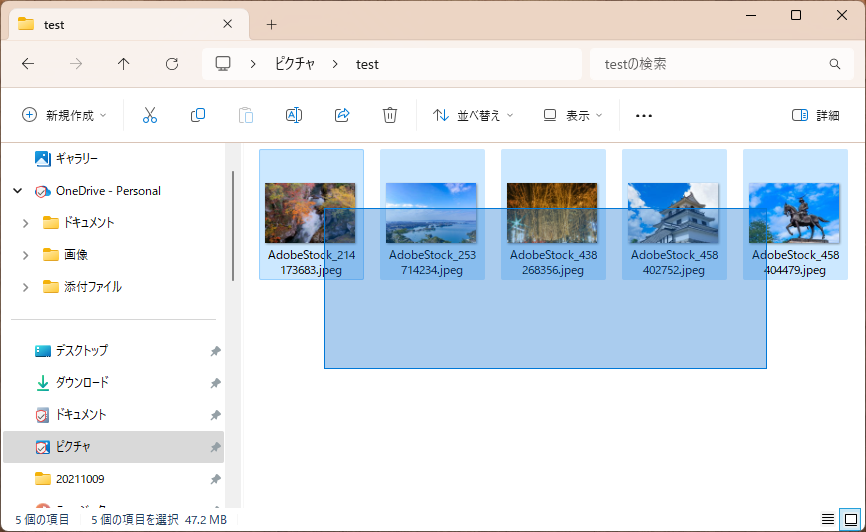The height and width of the screenshot is (532, 866).
Task: Click the Share icon in toolbar
Action: pos(342,115)
